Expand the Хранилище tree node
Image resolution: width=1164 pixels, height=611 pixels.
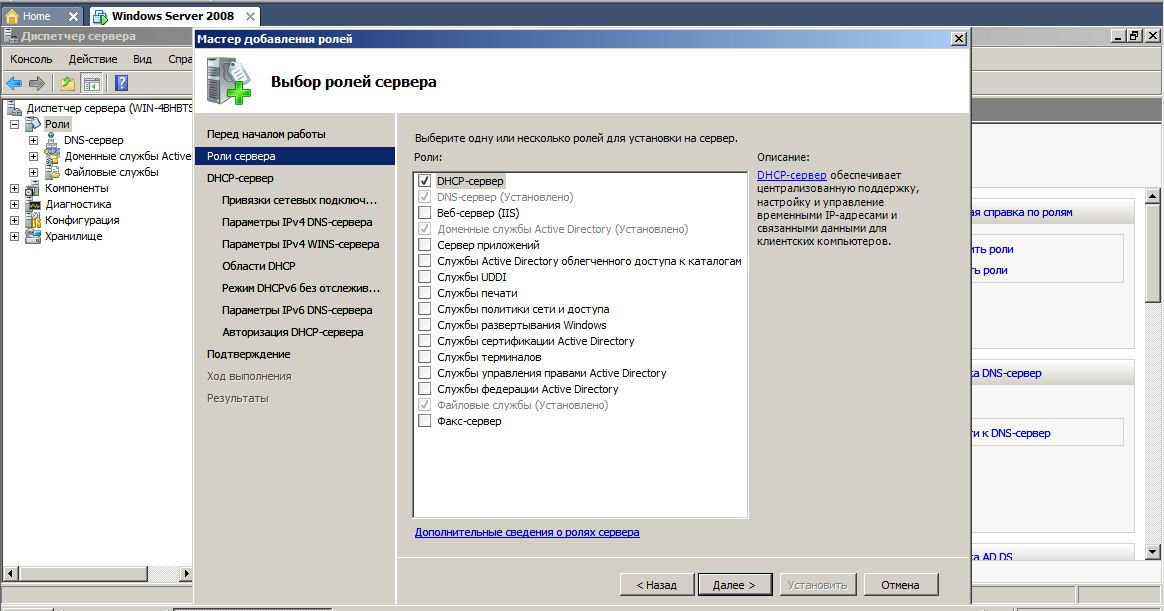(x=14, y=236)
